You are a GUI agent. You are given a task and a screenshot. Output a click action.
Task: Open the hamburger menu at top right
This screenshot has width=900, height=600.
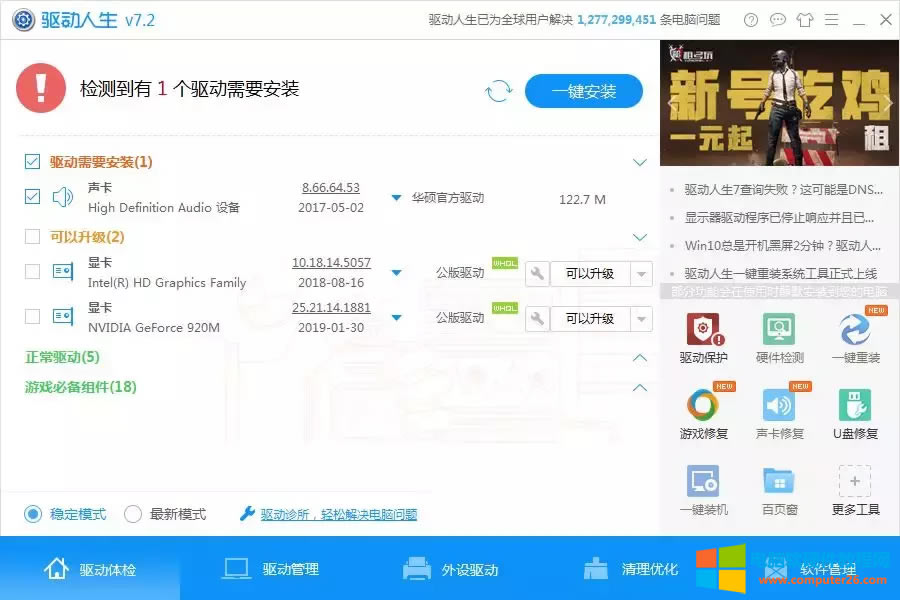click(833, 19)
